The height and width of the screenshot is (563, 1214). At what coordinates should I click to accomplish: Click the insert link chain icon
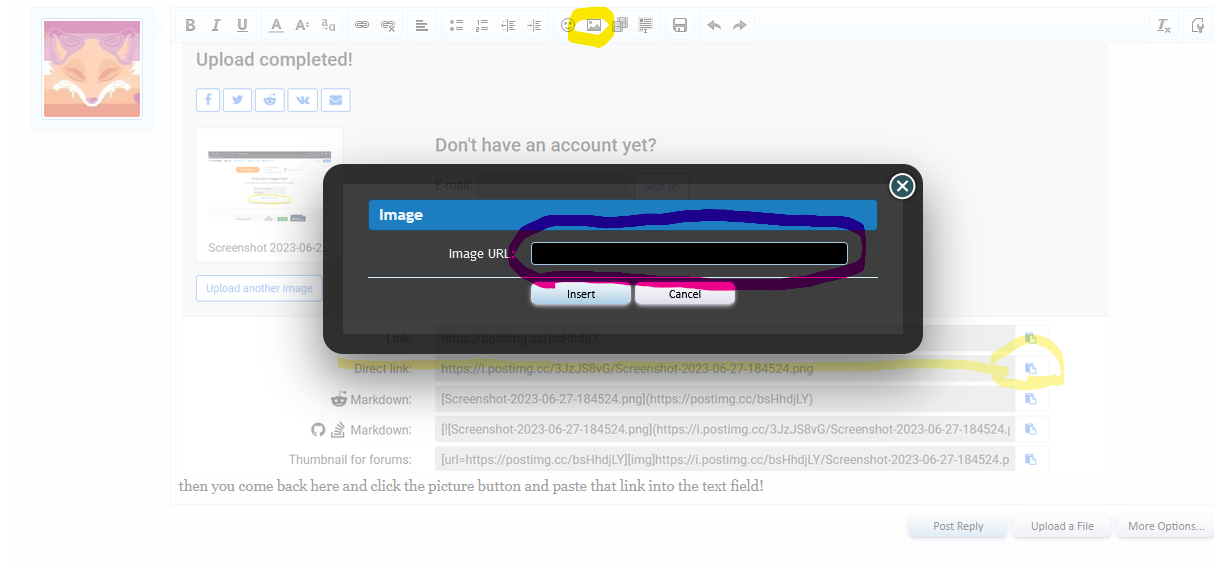[362, 25]
